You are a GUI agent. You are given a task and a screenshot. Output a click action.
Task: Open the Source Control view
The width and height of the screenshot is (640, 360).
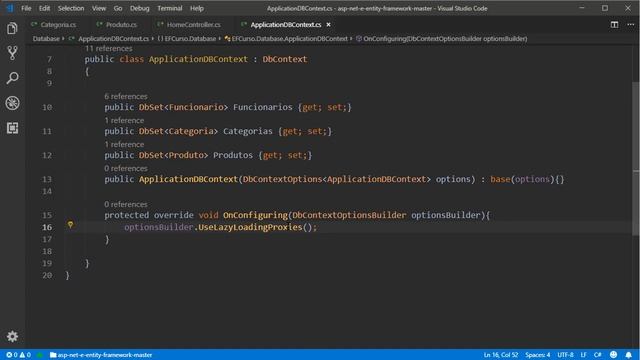(12, 53)
